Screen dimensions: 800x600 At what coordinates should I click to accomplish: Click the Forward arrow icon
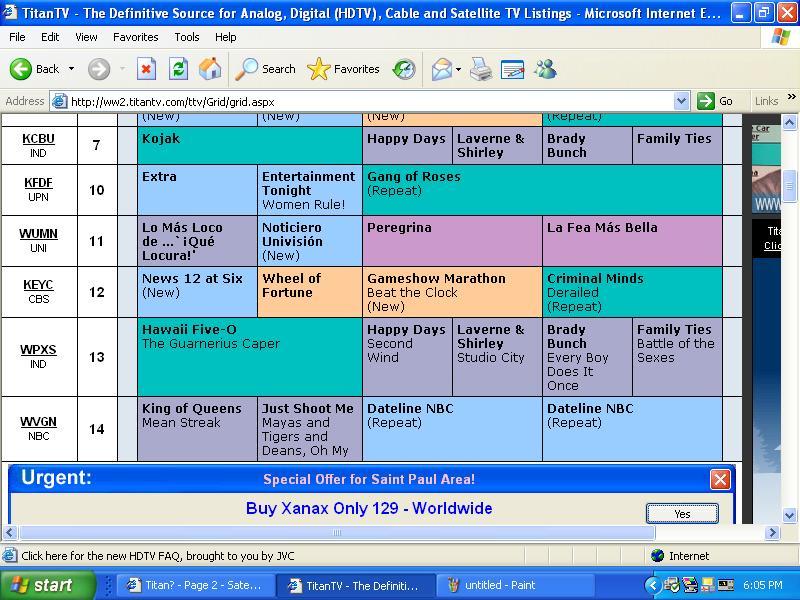click(98, 69)
